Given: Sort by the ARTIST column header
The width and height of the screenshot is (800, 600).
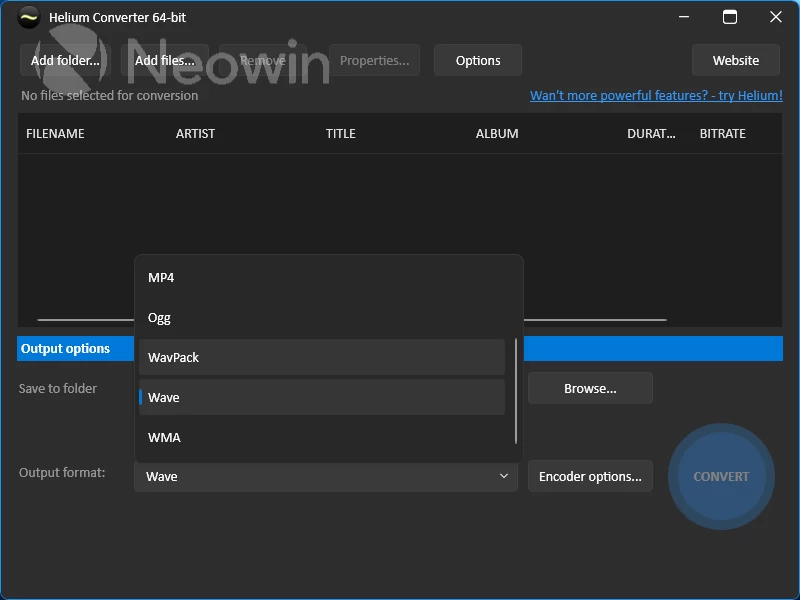Looking at the screenshot, I should tap(195, 134).
